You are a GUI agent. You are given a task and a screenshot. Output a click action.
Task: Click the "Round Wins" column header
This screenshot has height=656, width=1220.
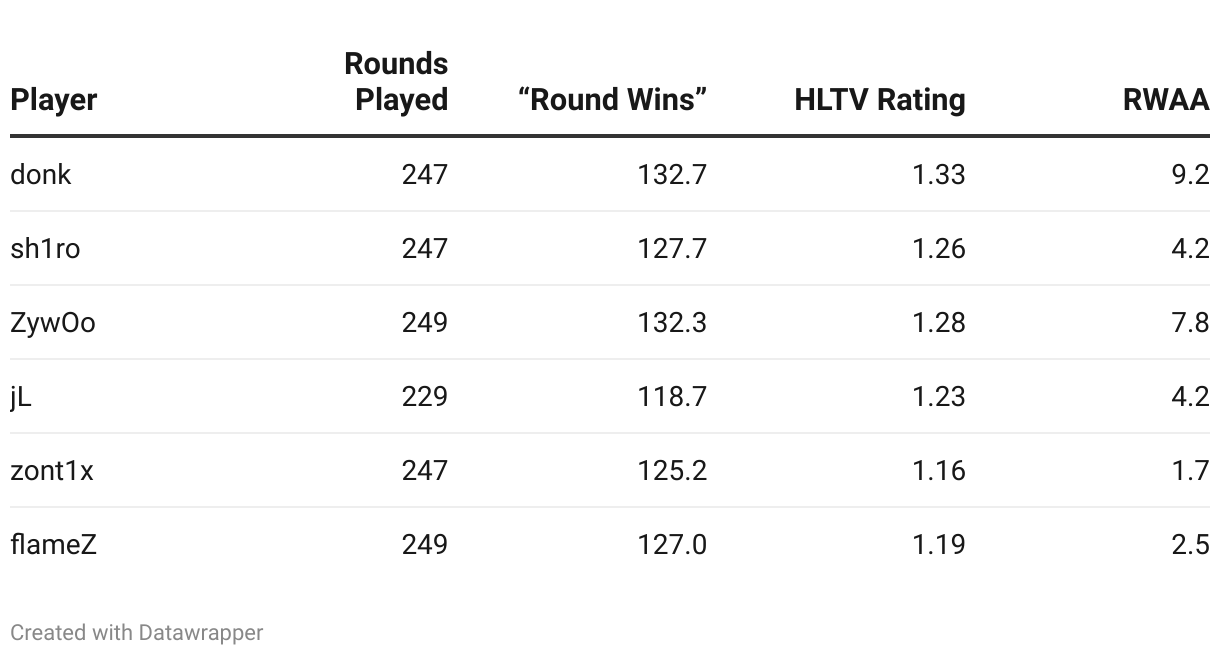tap(612, 100)
